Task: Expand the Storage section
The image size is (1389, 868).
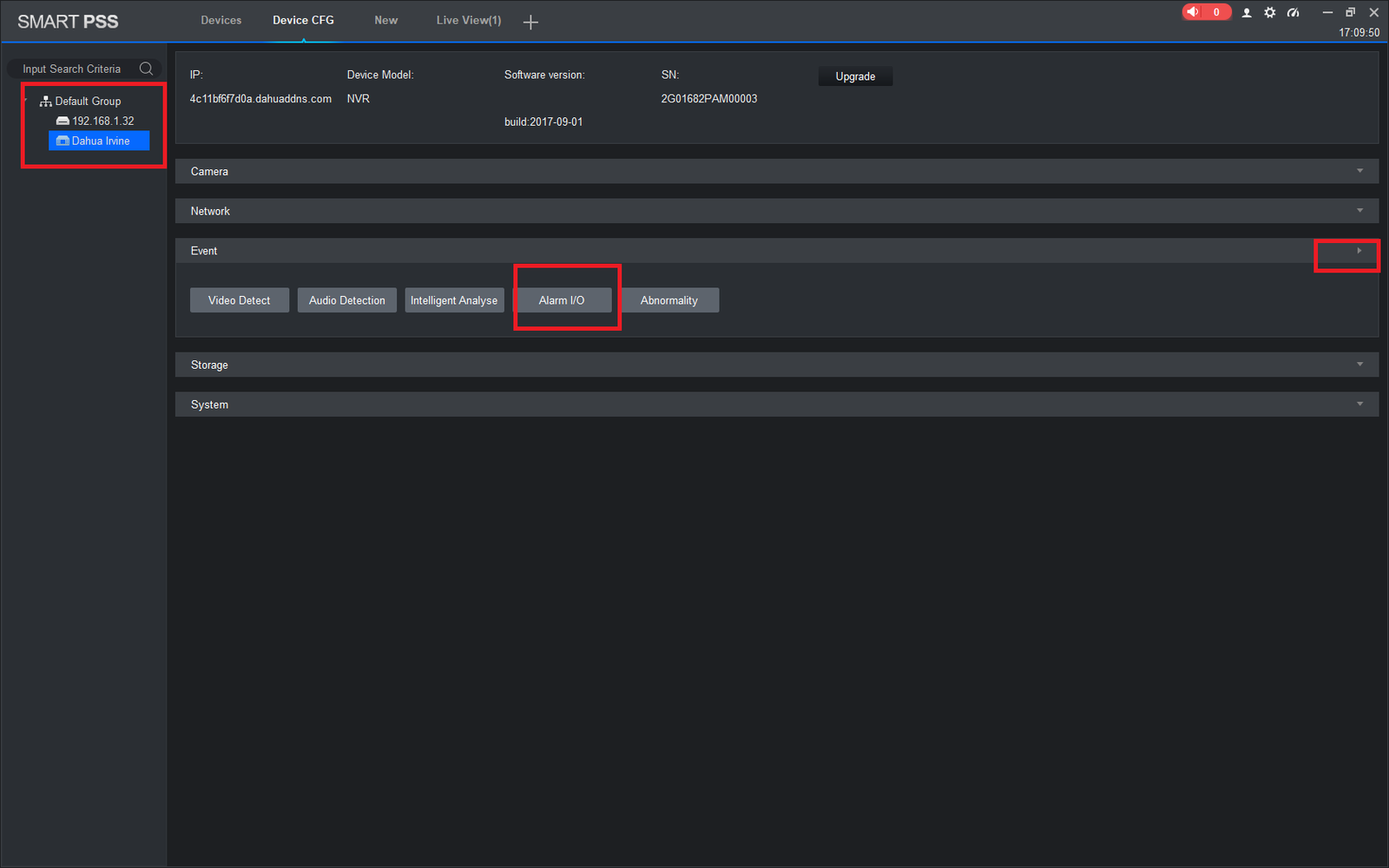Action: click(777, 365)
